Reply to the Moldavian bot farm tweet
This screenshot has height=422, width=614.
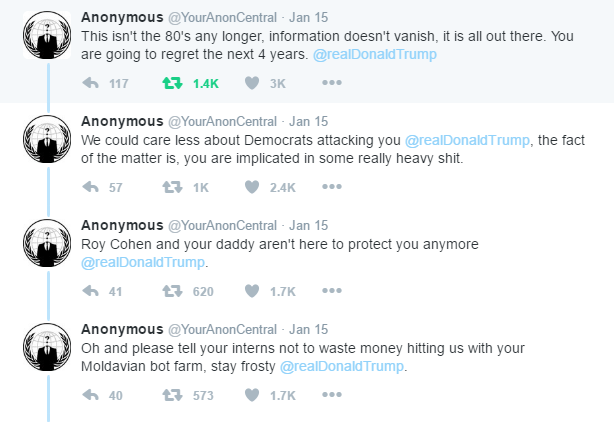[x=90, y=395]
